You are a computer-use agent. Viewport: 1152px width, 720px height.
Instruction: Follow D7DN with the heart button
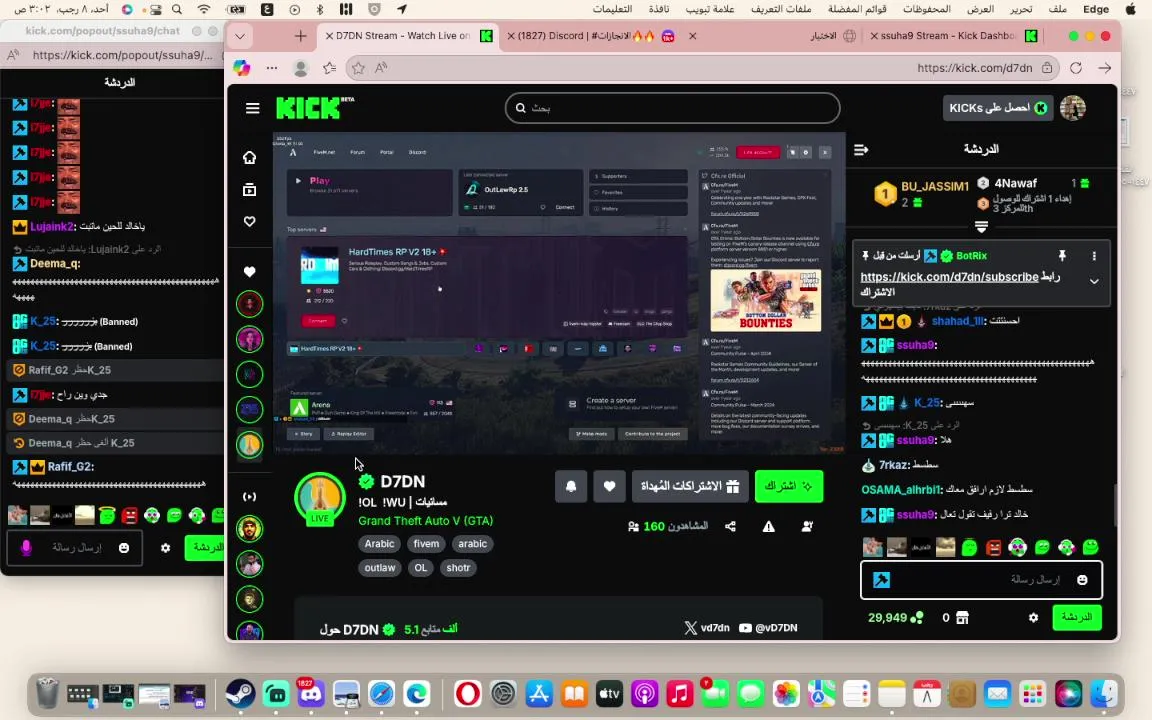click(x=609, y=486)
